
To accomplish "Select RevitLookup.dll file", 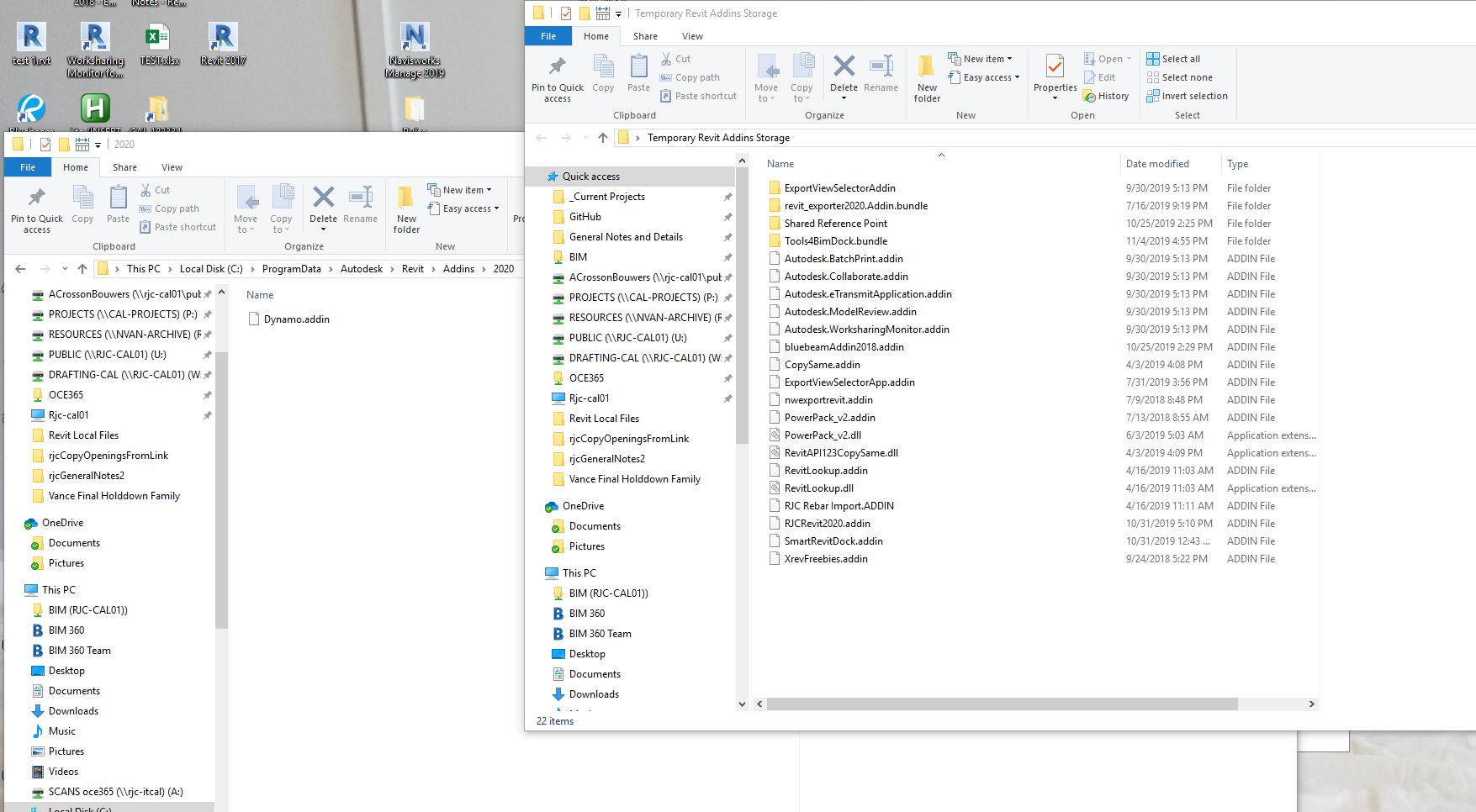I will tap(811, 488).
